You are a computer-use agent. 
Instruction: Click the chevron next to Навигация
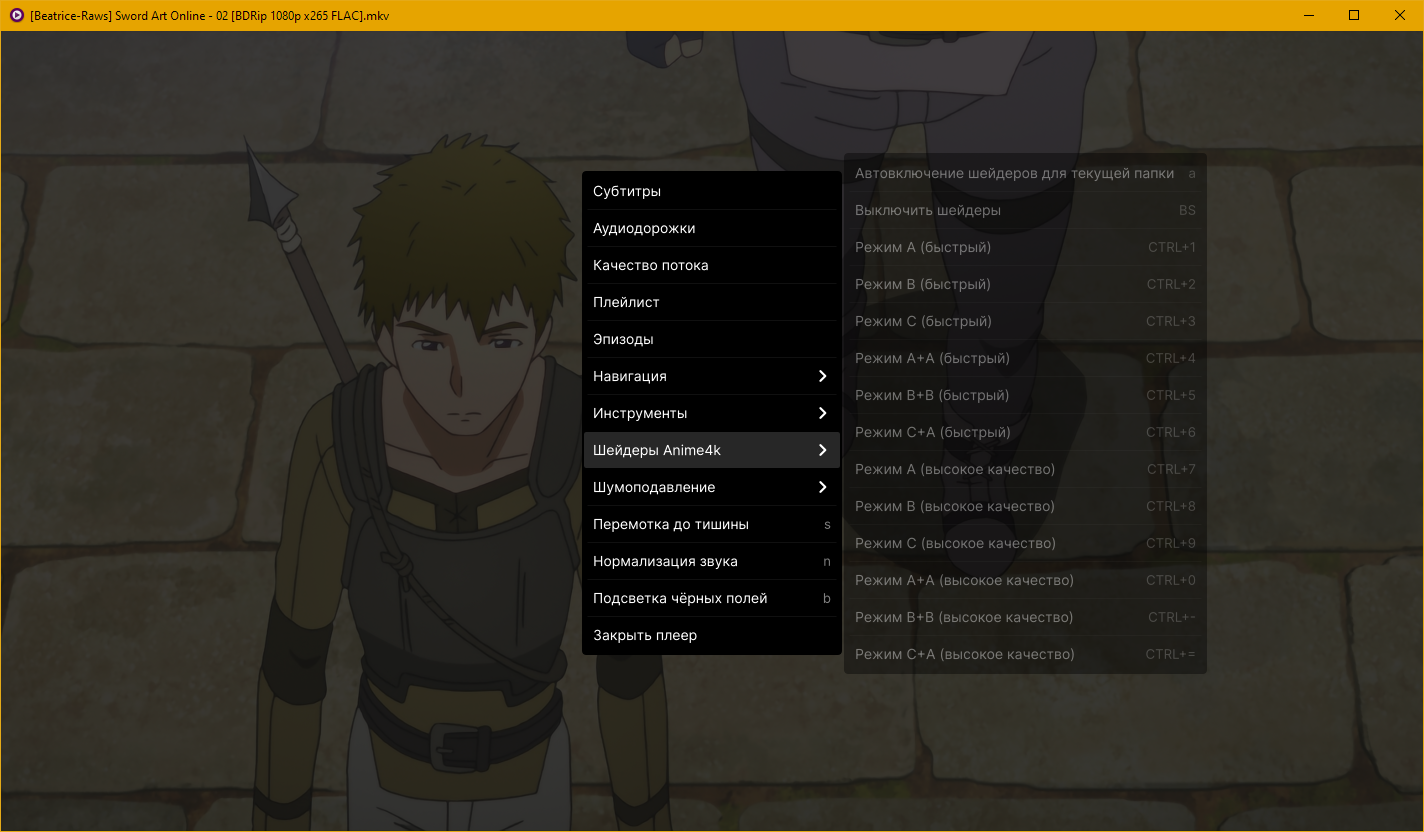[822, 376]
